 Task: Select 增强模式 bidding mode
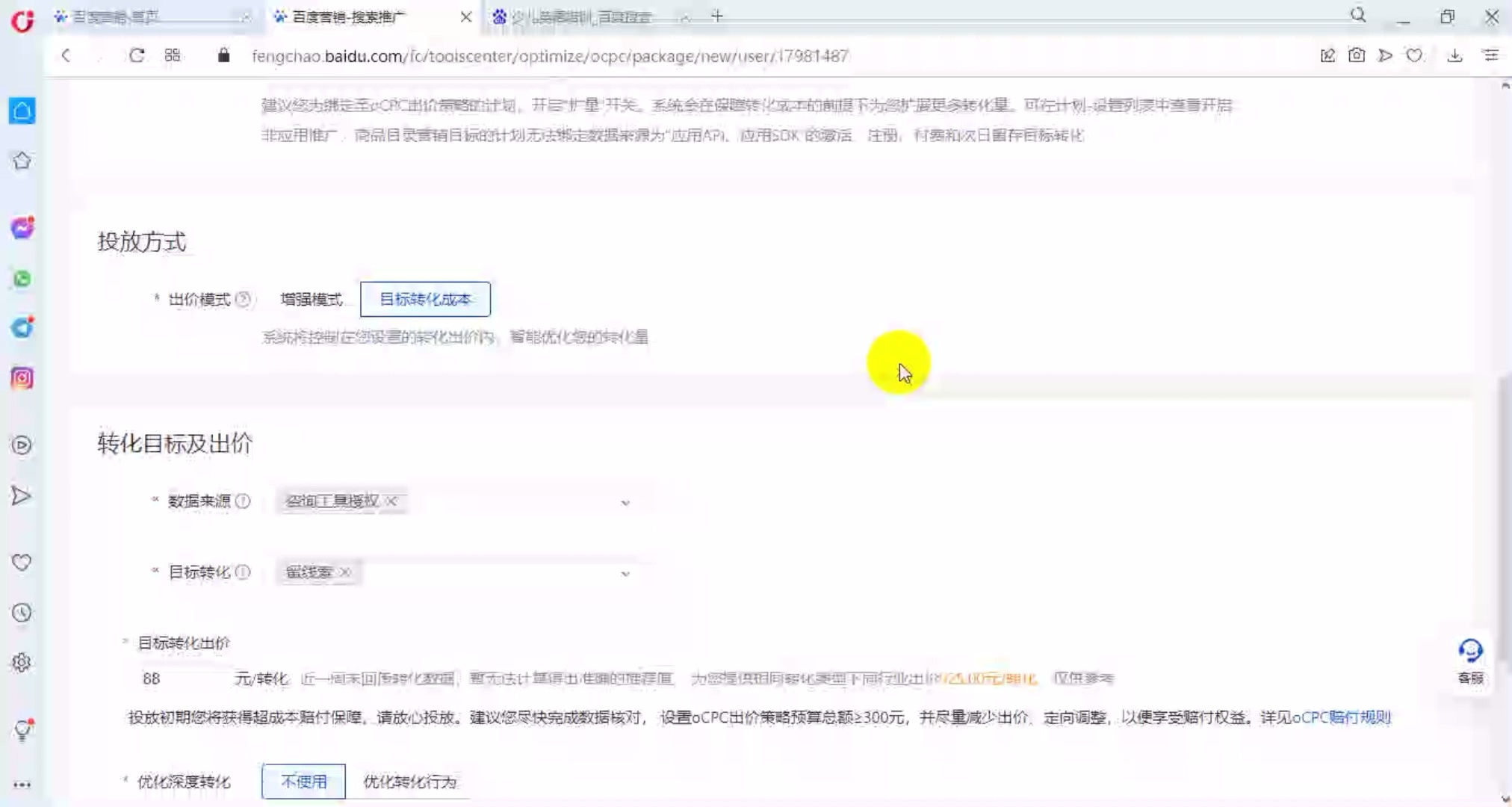(x=311, y=299)
